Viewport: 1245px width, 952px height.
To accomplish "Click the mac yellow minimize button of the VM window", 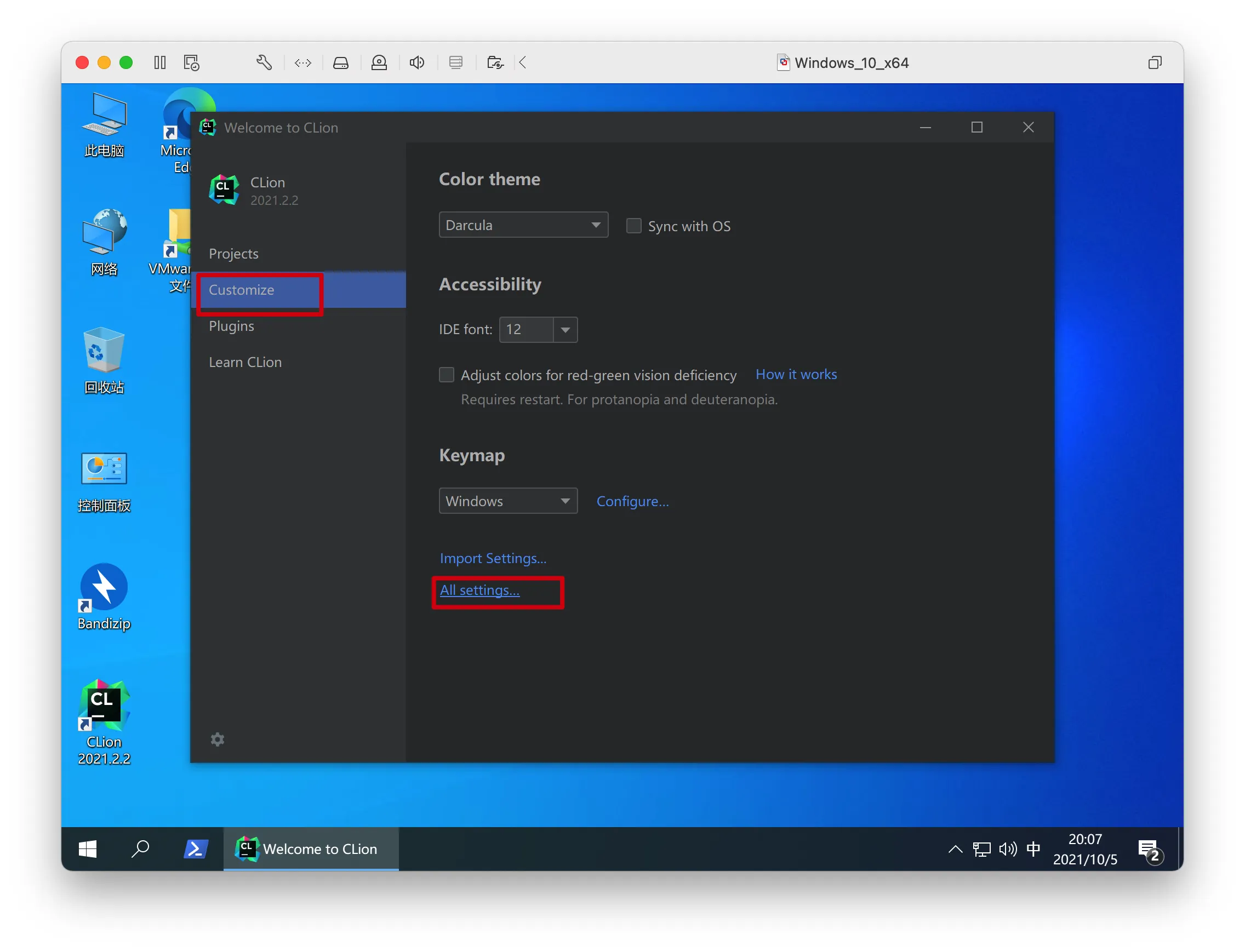I will point(104,62).
